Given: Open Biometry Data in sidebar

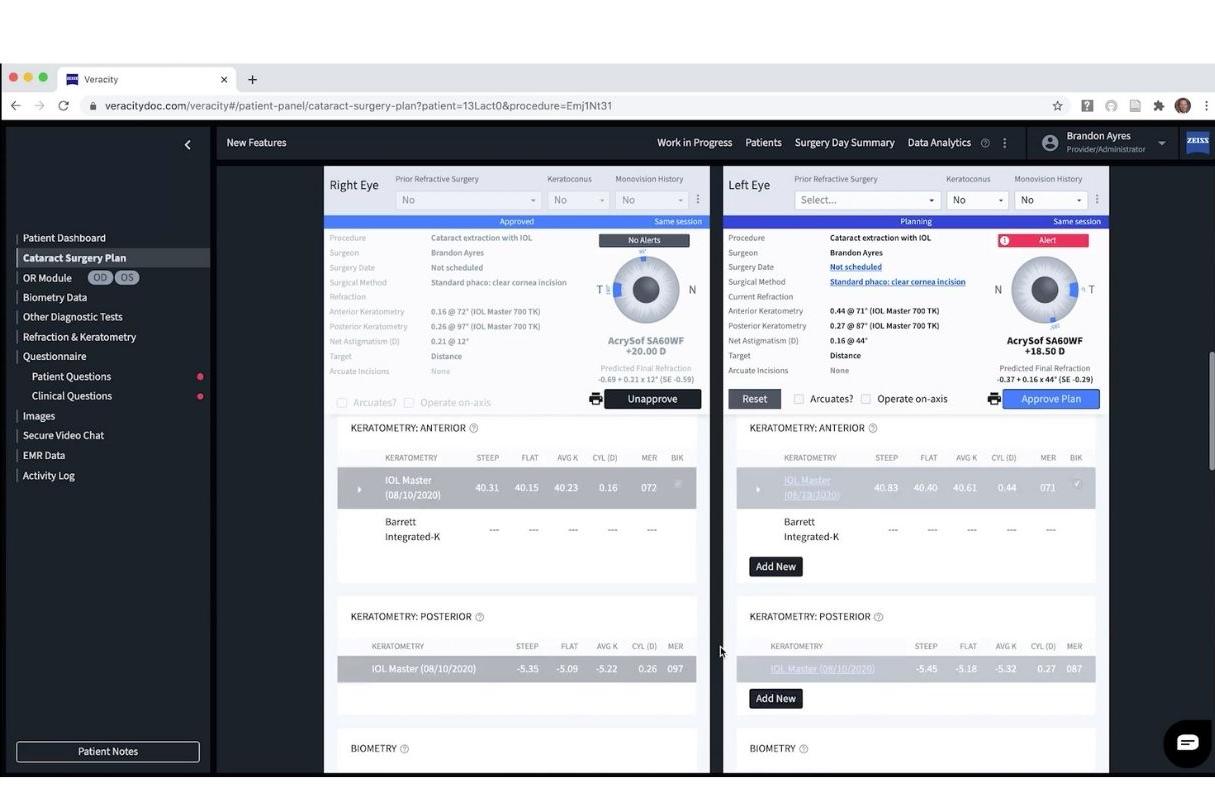Looking at the screenshot, I should pos(55,298).
